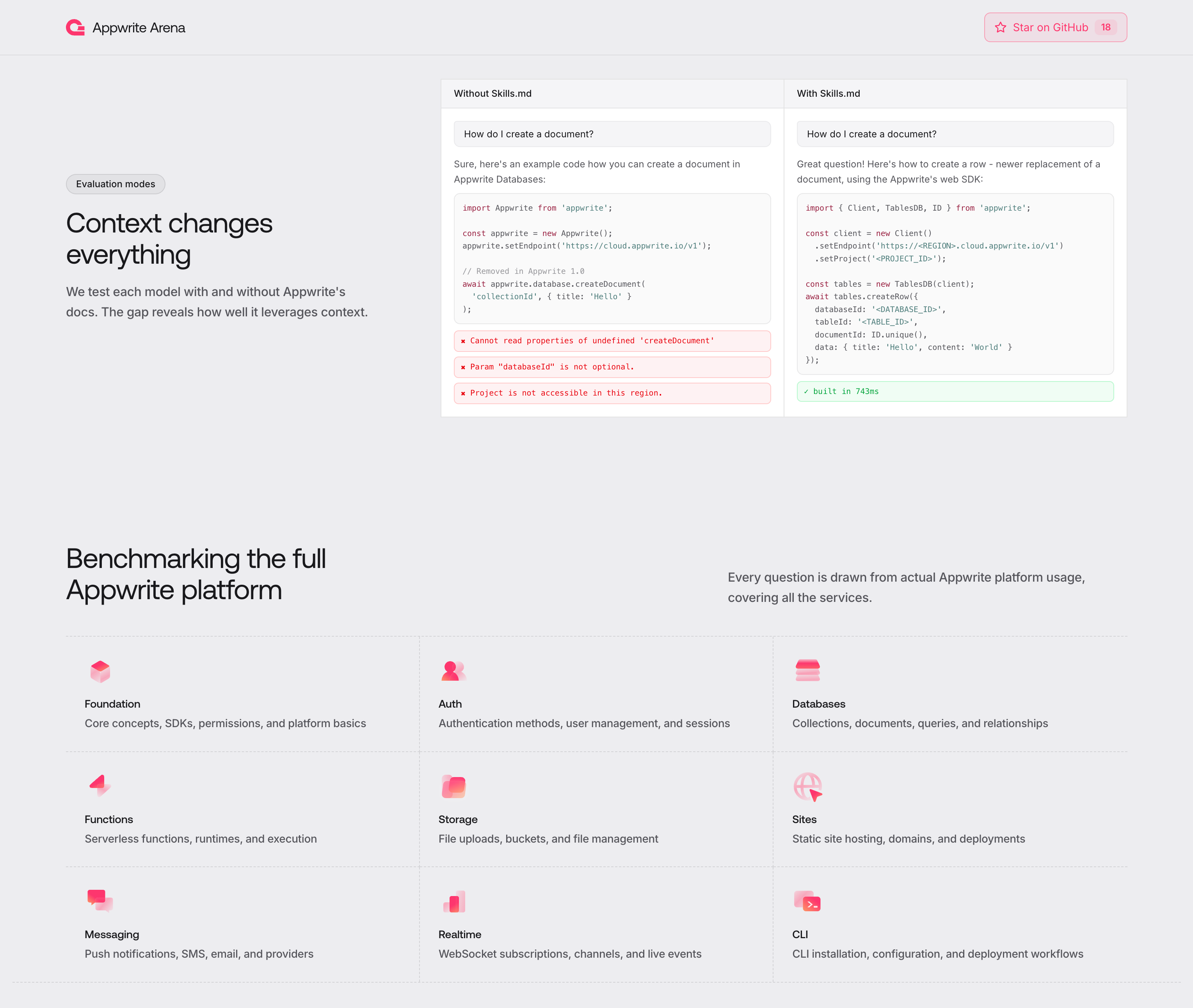The height and width of the screenshot is (1008, 1193).
Task: Click the star icon inside the GitHub button
Action: (x=1001, y=27)
